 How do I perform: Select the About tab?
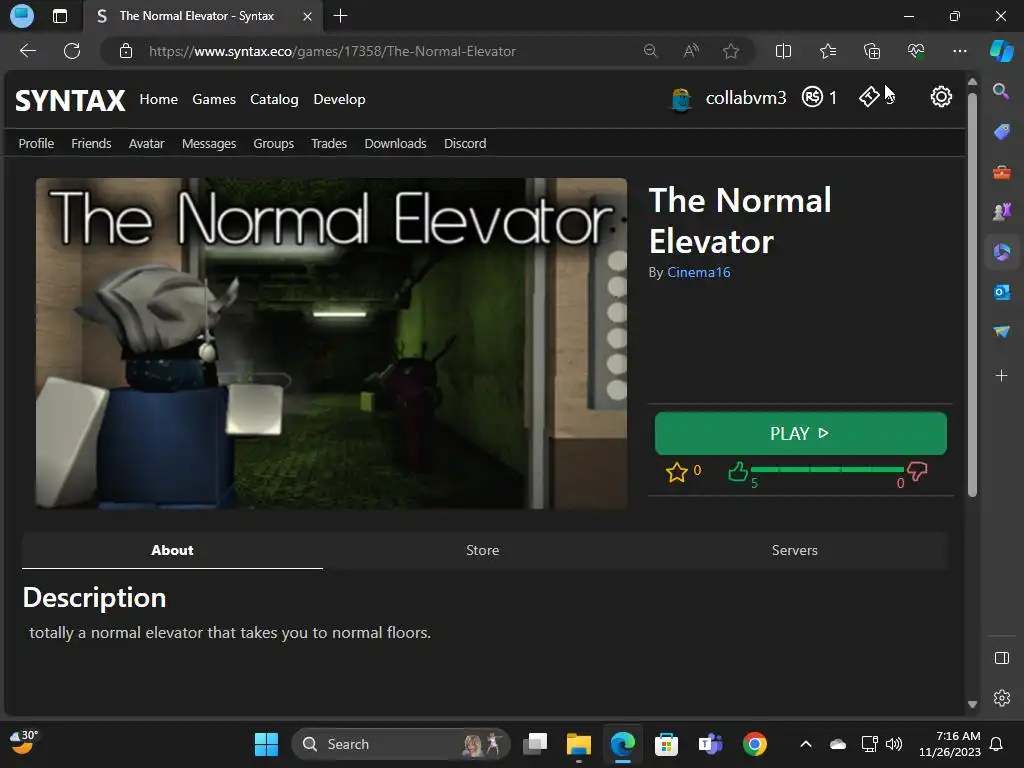[172, 550]
